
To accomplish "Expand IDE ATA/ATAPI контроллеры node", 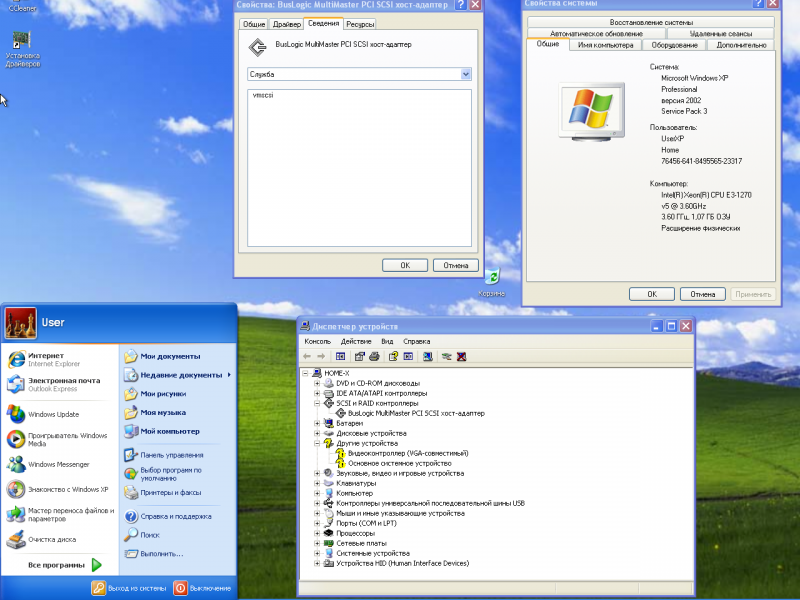I will tap(317, 393).
